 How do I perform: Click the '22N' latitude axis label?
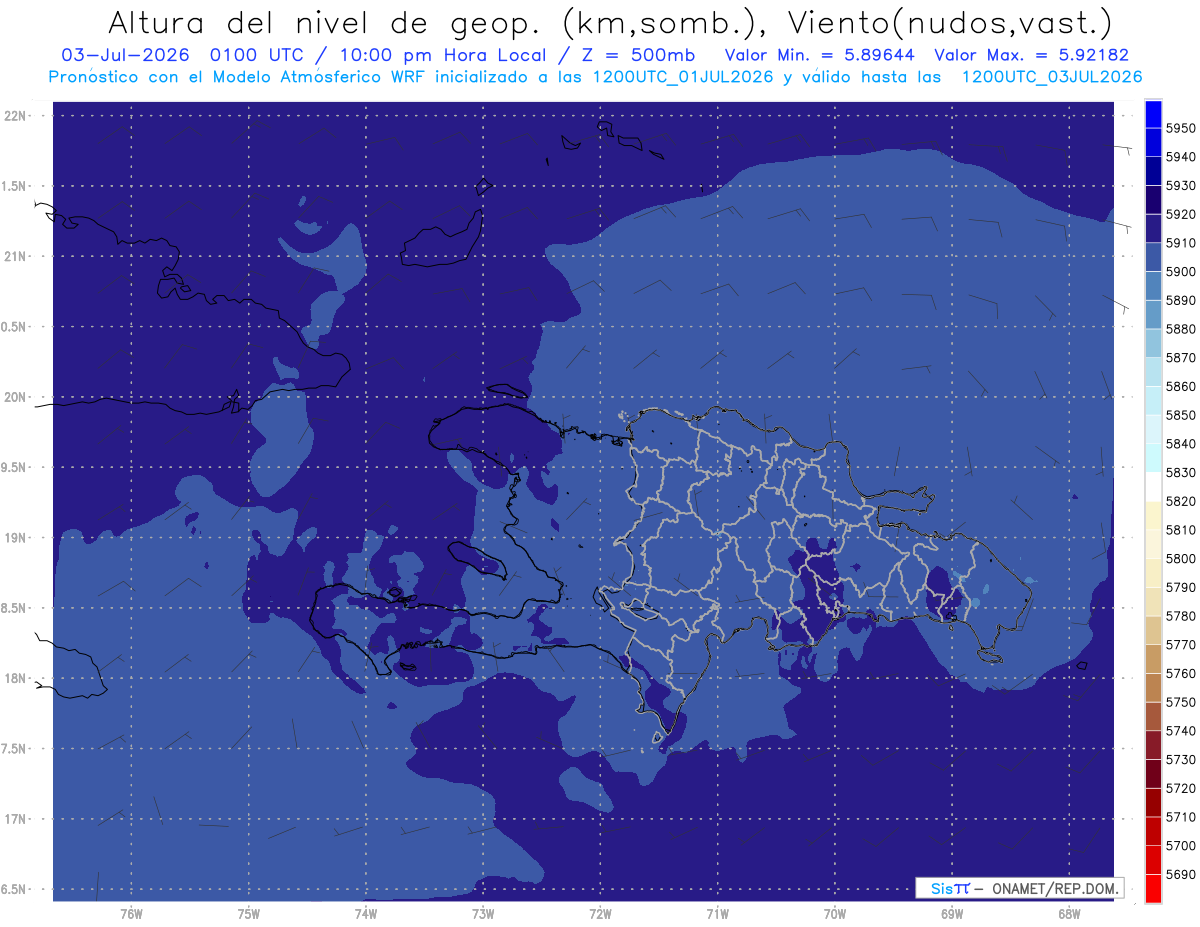tap(15, 115)
